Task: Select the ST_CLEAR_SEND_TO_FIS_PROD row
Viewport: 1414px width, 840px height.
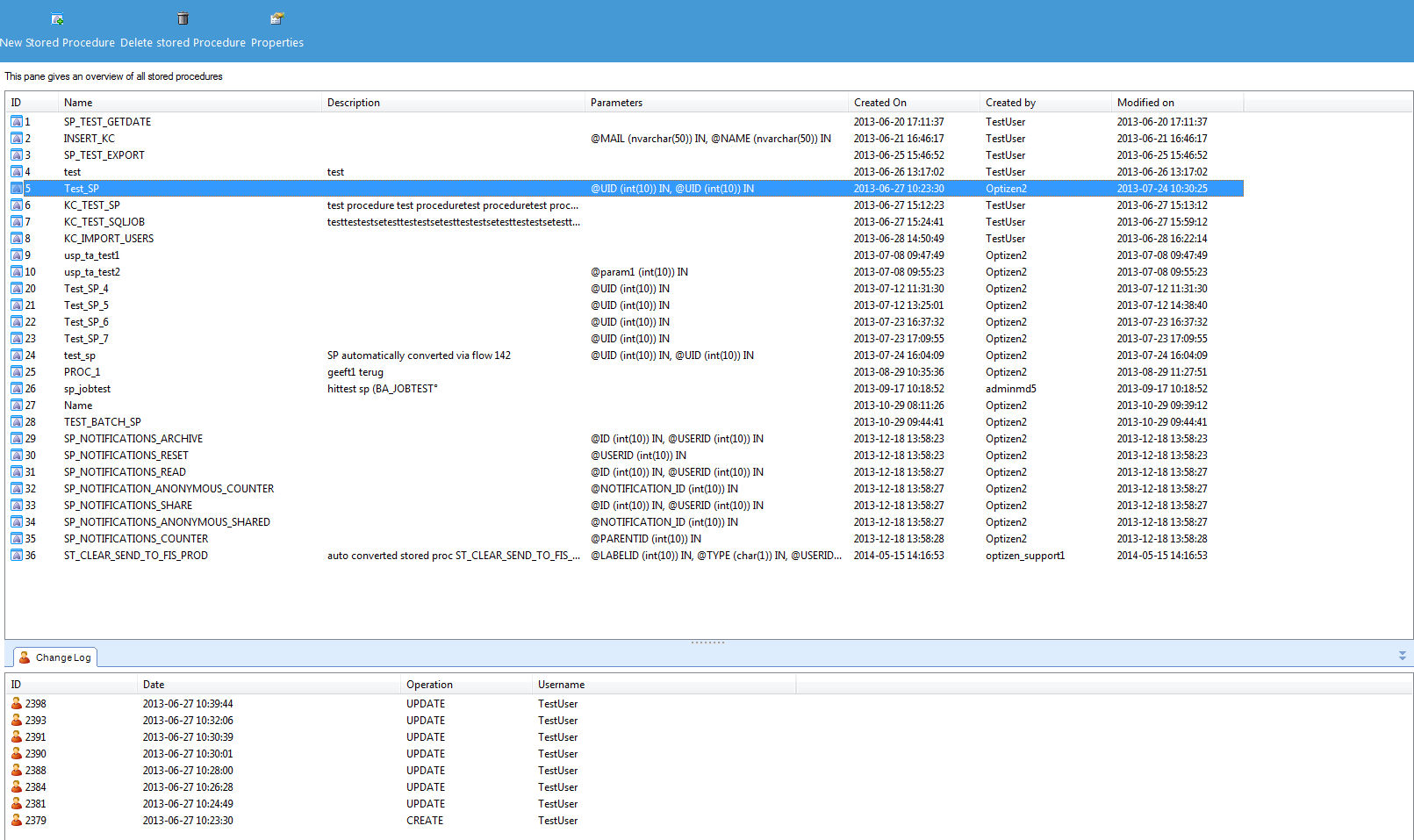Action: (x=136, y=556)
